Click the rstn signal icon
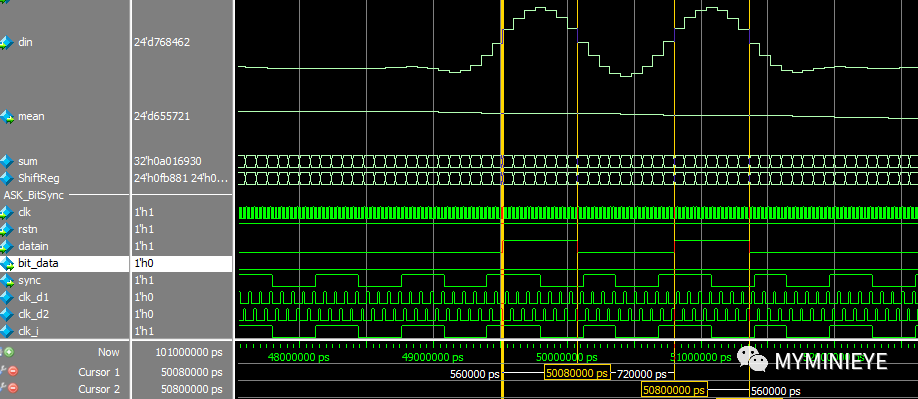This screenshot has height=399, width=918. [x=6, y=229]
